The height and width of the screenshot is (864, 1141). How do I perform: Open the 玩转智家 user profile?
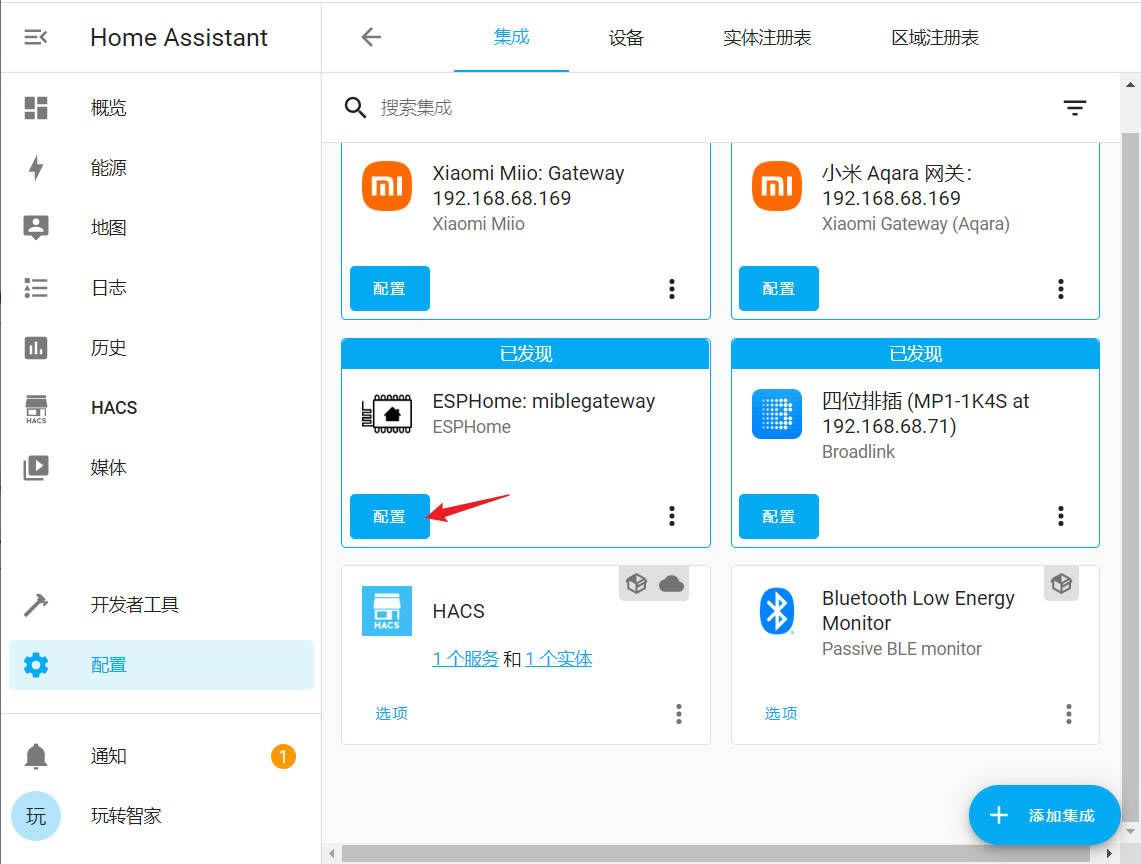coord(161,816)
